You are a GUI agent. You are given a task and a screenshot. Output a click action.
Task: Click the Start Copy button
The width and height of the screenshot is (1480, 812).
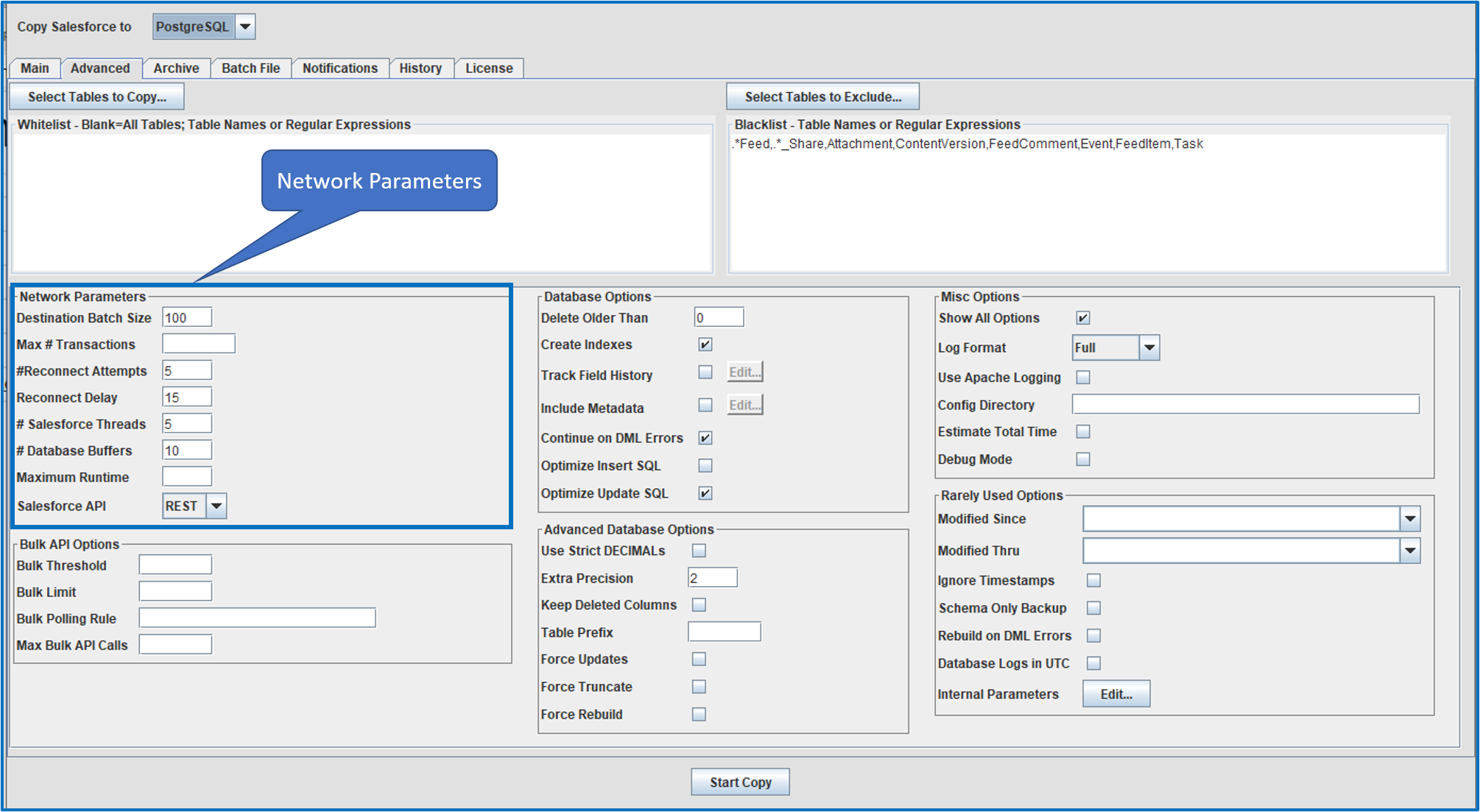coord(740,782)
